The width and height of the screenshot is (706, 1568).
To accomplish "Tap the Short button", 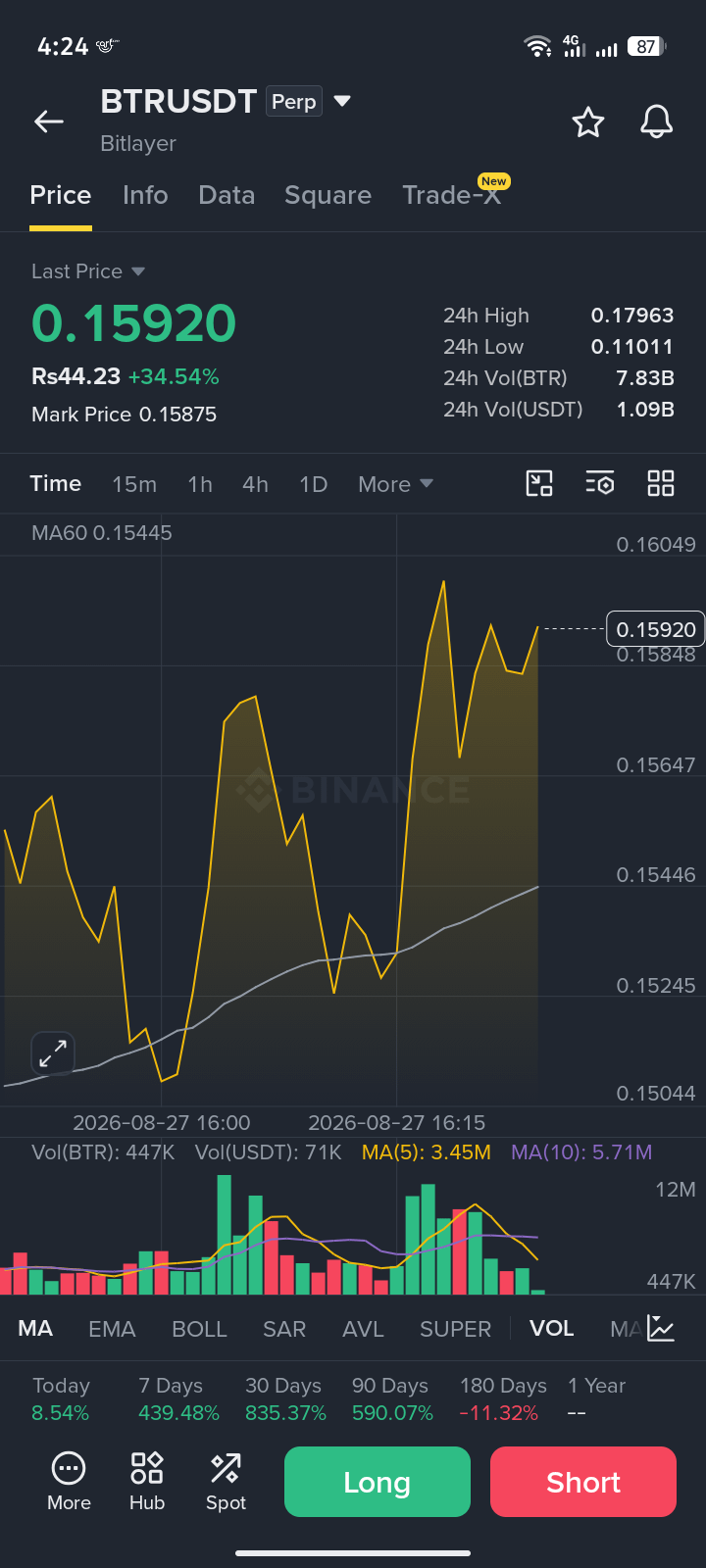I will [x=583, y=1482].
